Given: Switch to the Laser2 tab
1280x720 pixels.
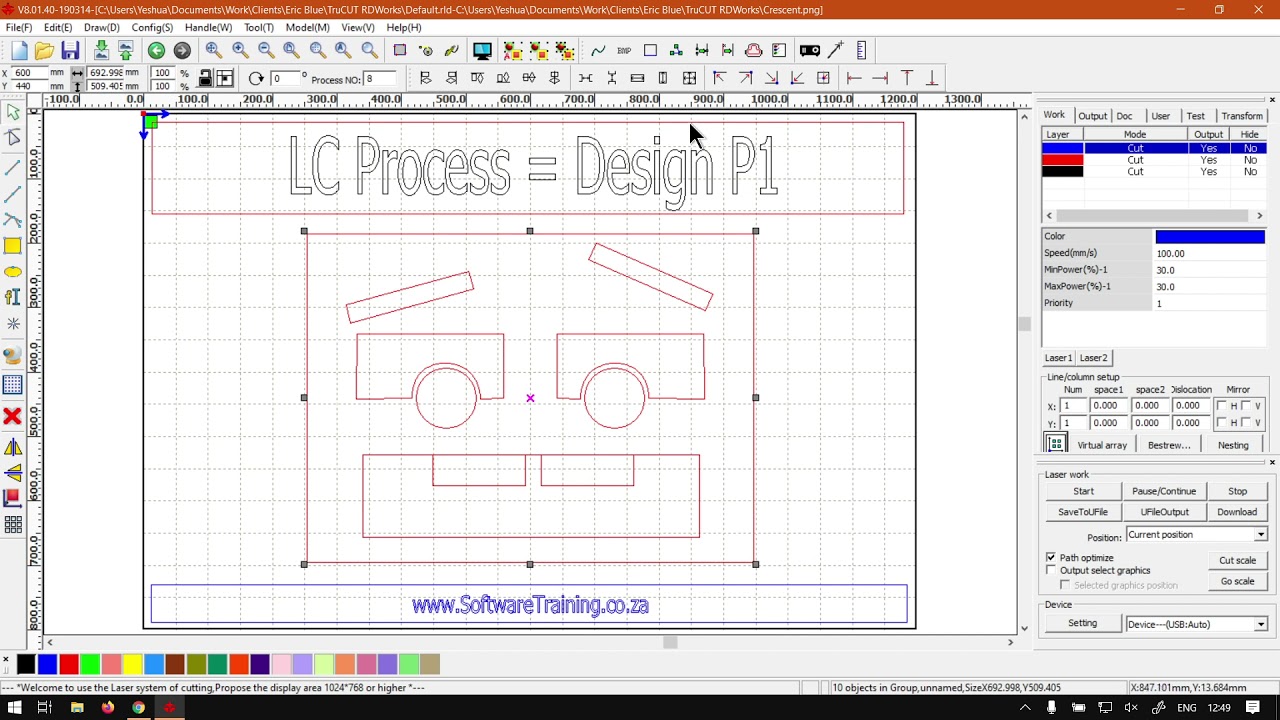Looking at the screenshot, I should point(1093,358).
